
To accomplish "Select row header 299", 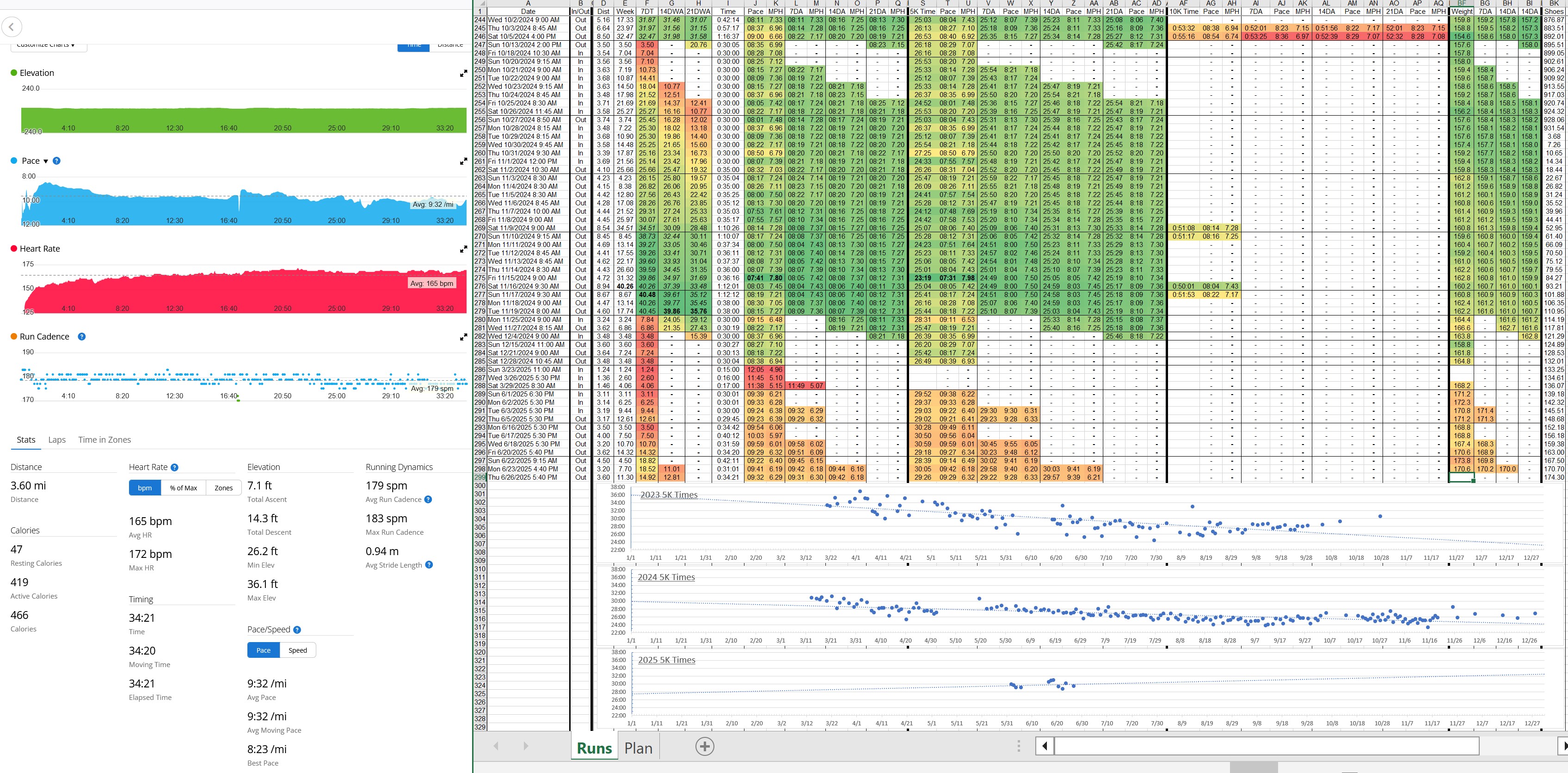I will pos(480,477).
